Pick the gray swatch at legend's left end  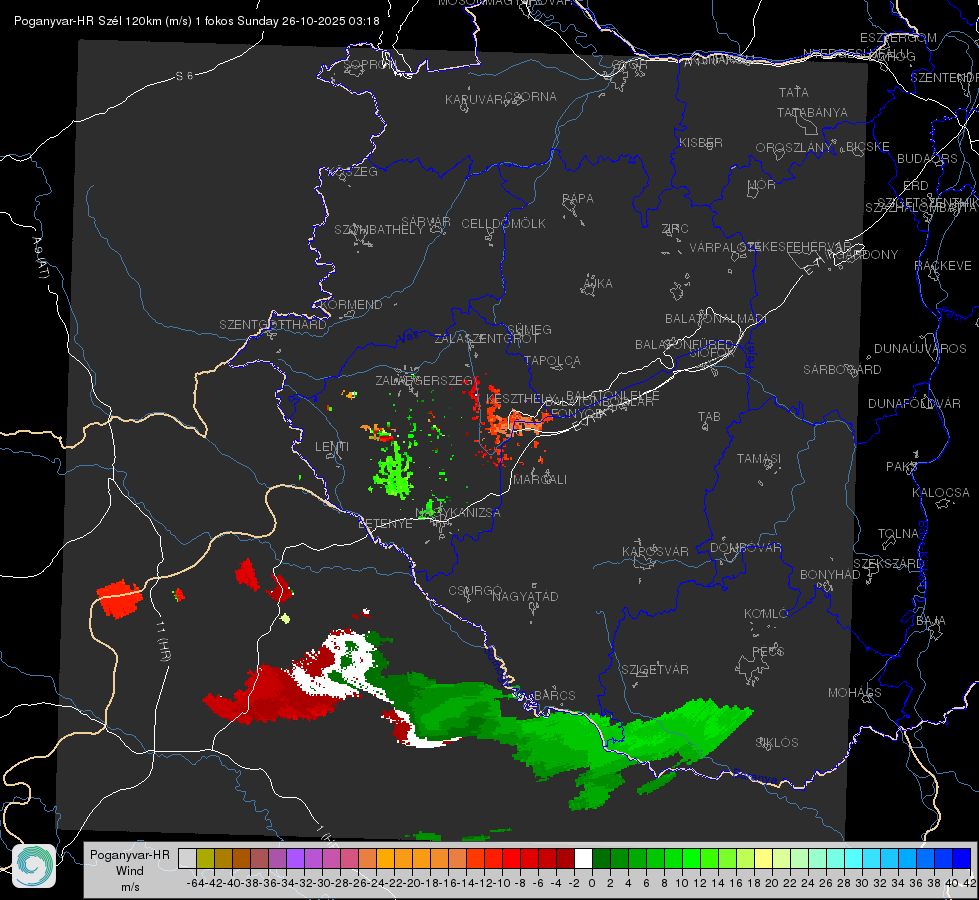tap(187, 858)
